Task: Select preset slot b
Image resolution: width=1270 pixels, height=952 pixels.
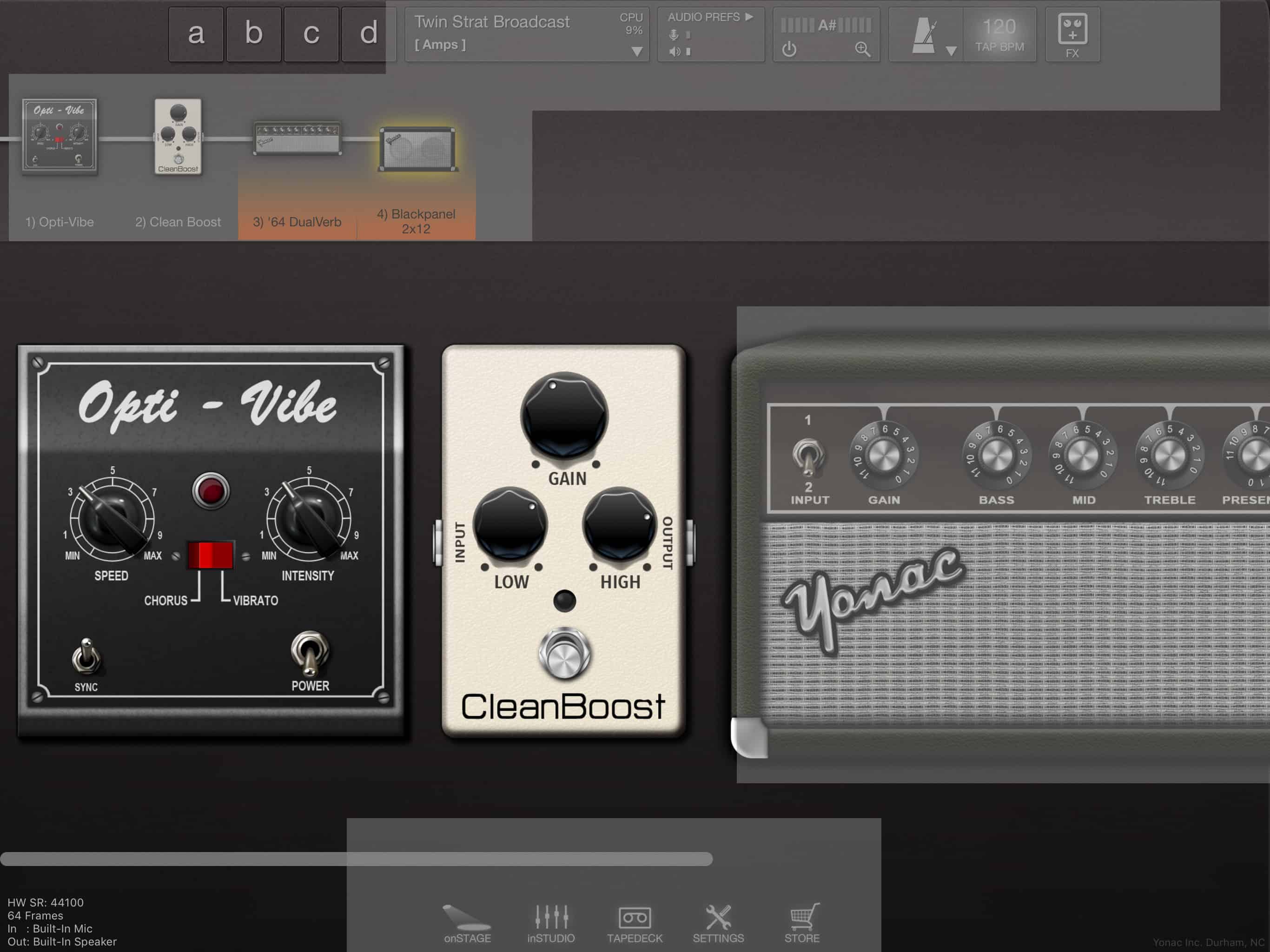Action: coord(253,34)
